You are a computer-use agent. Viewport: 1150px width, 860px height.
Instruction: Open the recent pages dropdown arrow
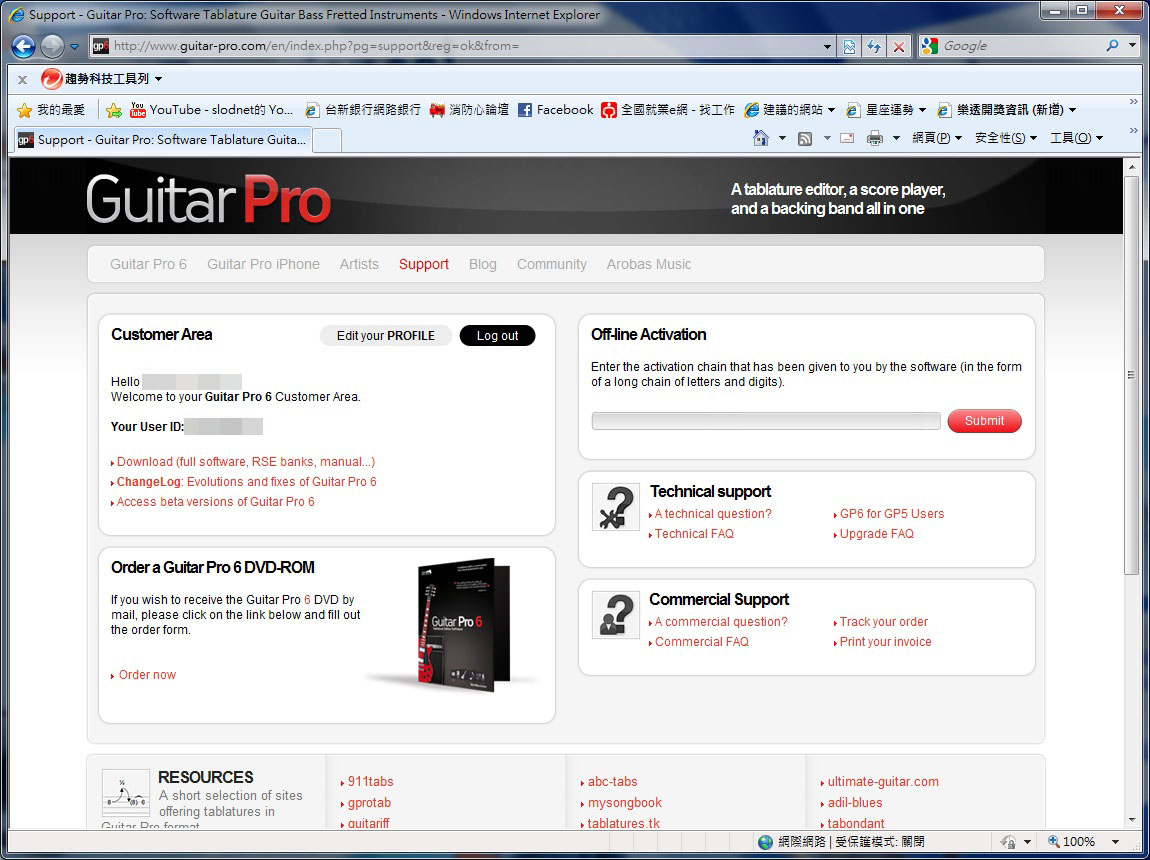74,47
